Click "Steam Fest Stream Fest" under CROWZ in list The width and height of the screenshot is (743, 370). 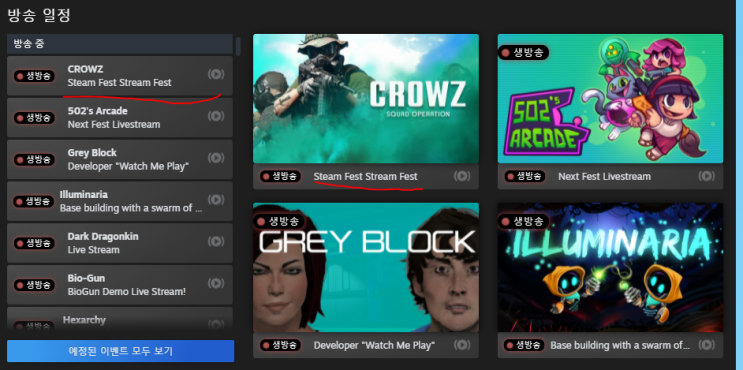coord(119,82)
